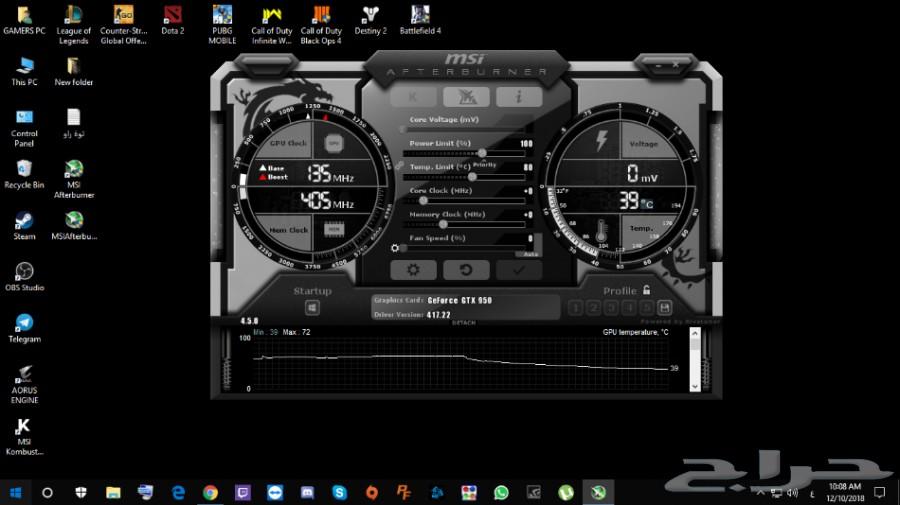Select profile slot 4
900x505 pixels.
coord(629,308)
